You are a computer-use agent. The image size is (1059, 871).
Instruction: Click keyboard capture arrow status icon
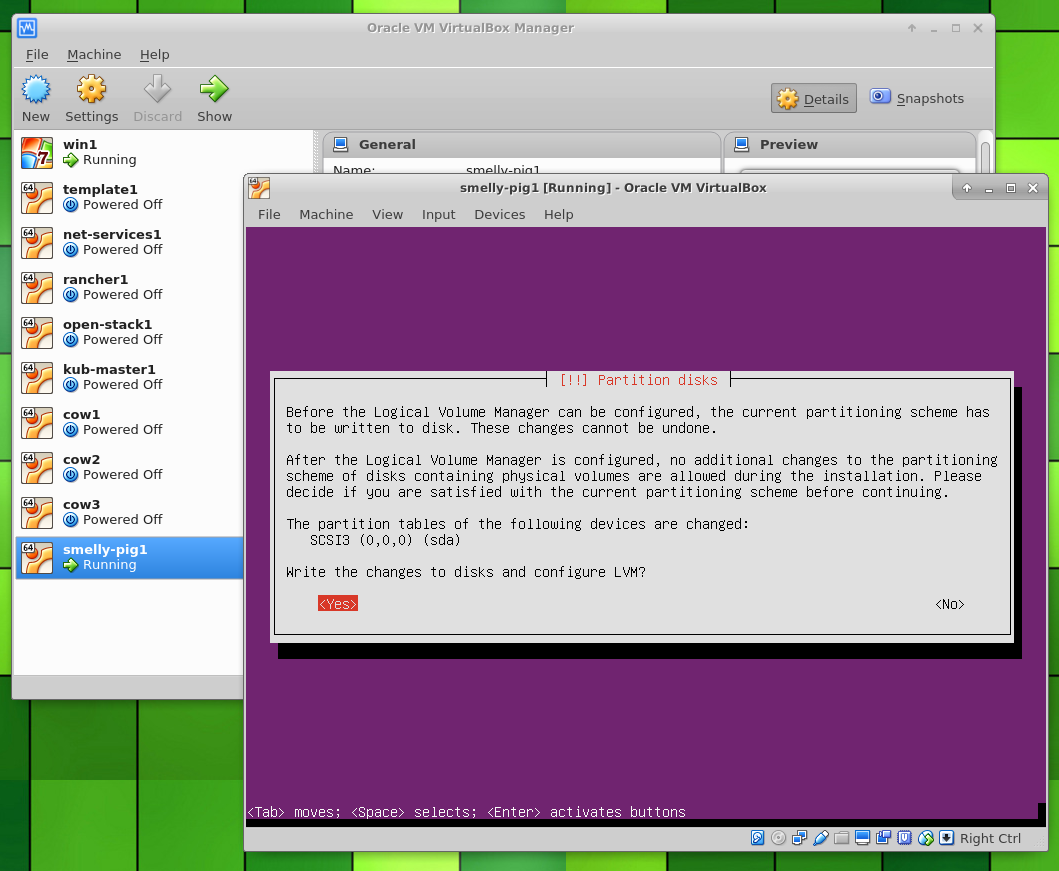click(947, 838)
